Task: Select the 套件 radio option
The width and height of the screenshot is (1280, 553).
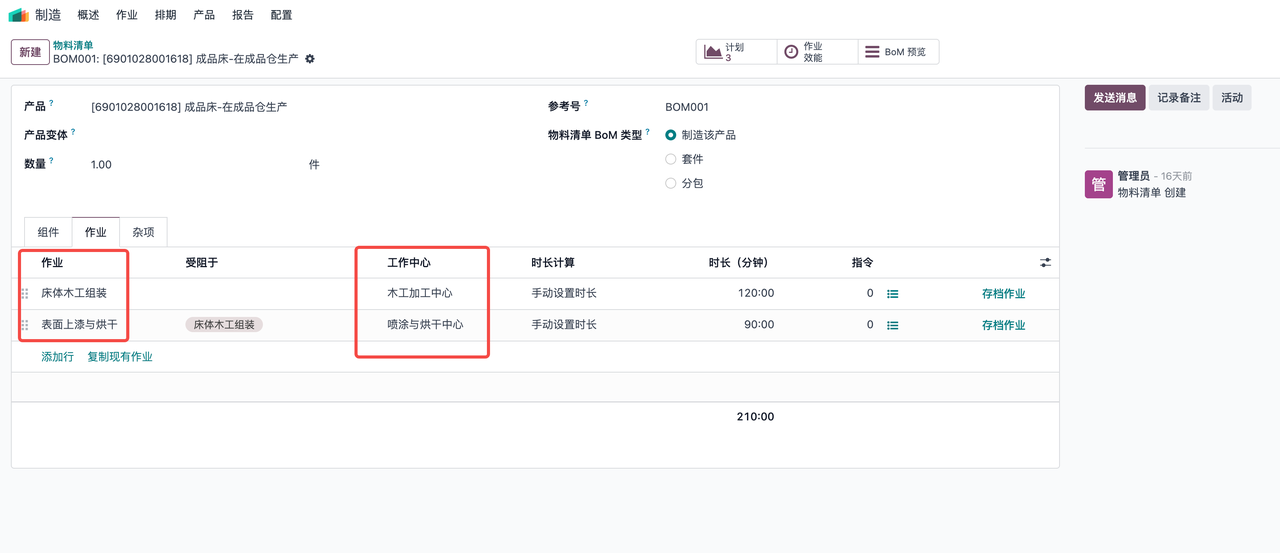Action: (x=671, y=159)
